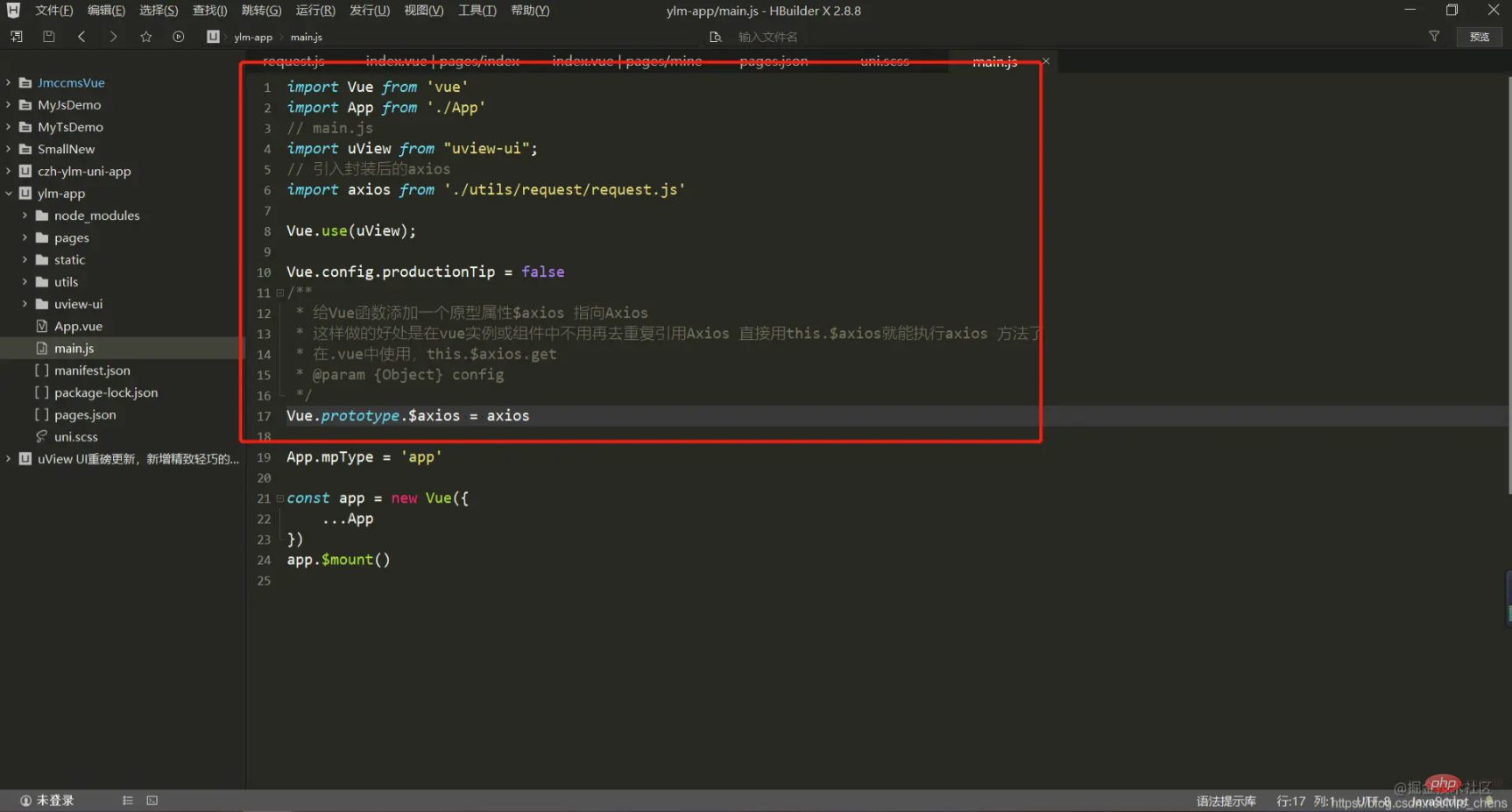This screenshot has height=812, width=1512.
Task: Click main.js in the breadcrumb
Action: pyautogui.click(x=307, y=37)
